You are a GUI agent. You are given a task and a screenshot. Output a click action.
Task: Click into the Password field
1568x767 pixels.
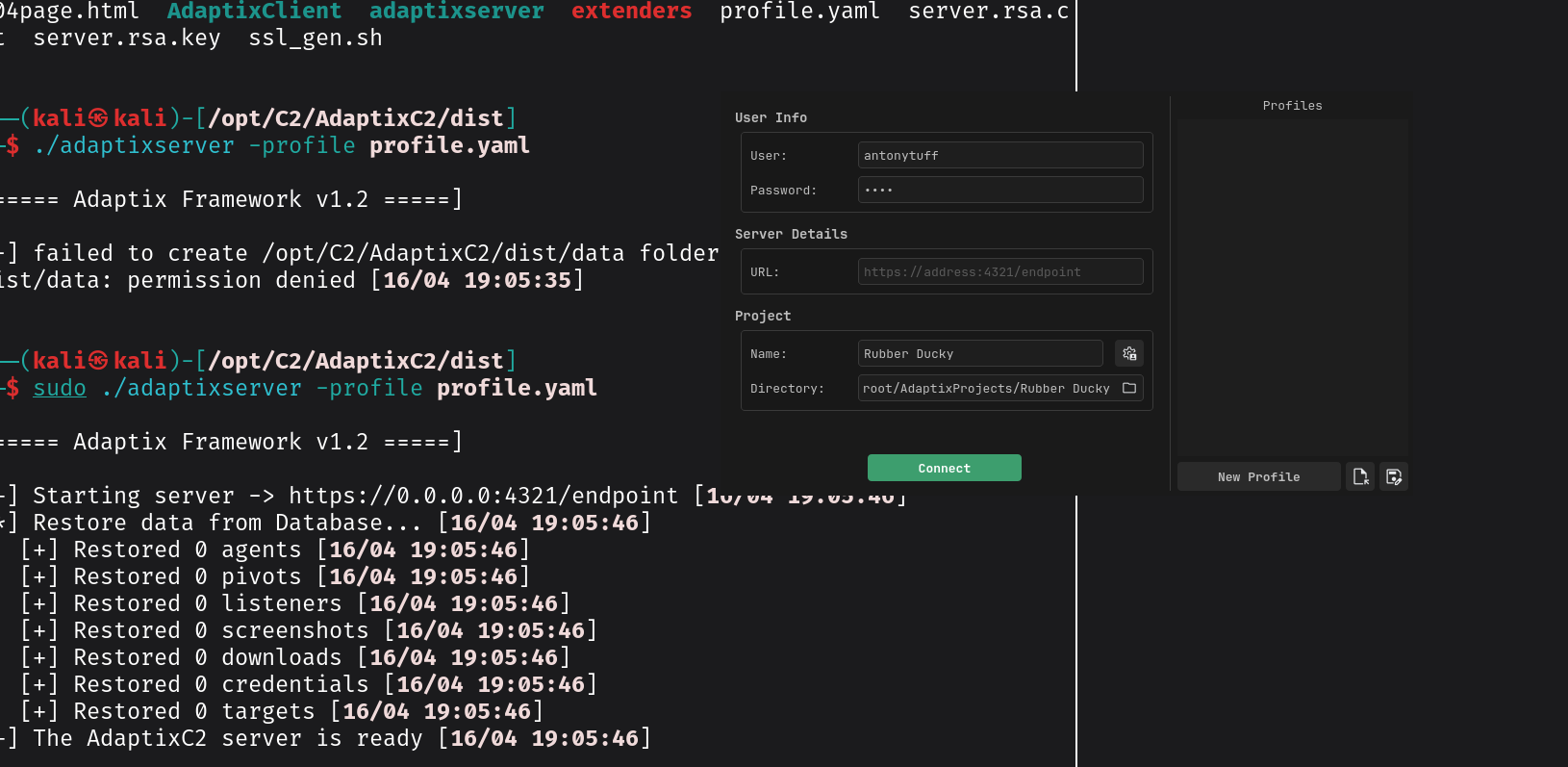pyautogui.click(x=999, y=190)
